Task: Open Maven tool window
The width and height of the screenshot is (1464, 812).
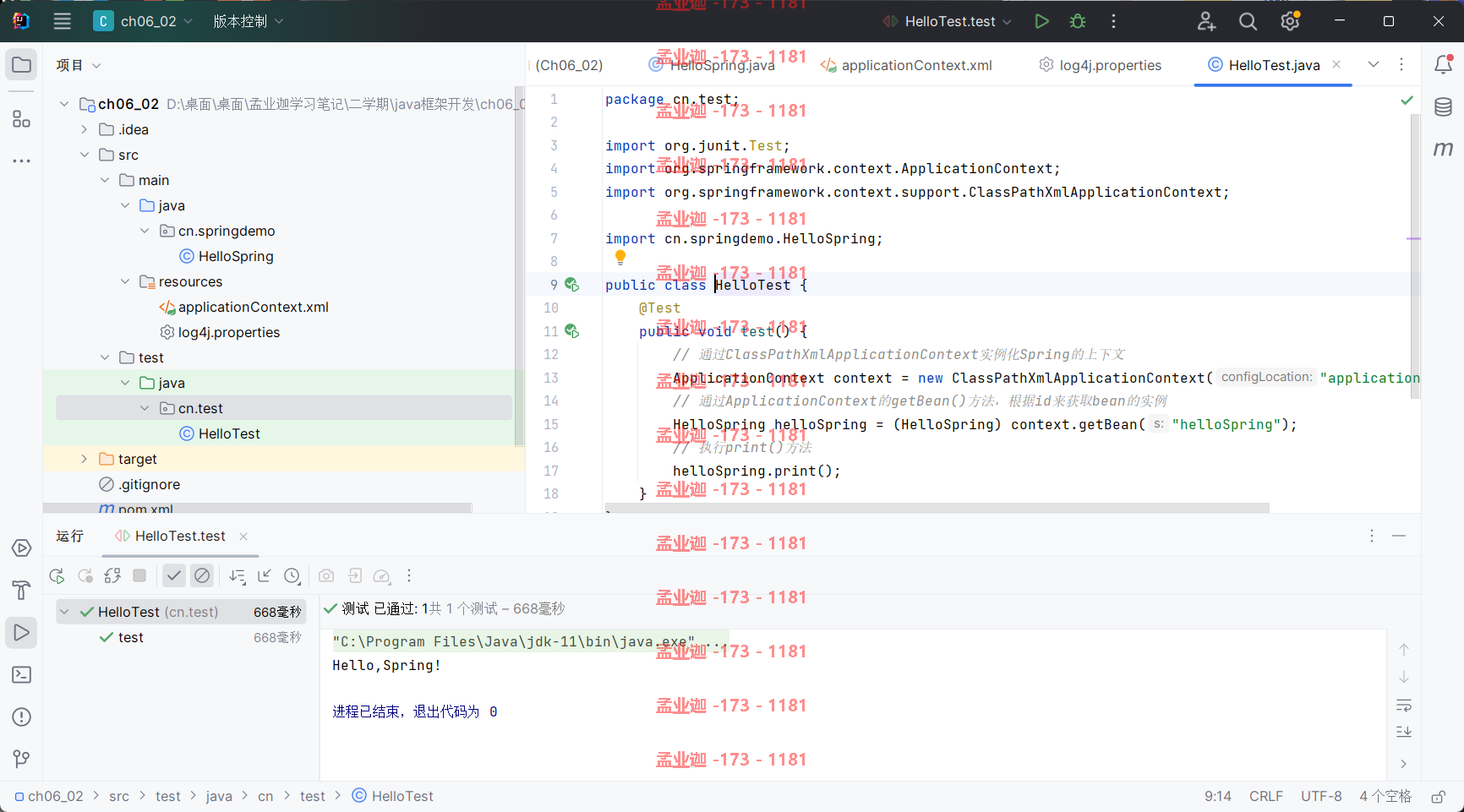Action: click(x=1443, y=149)
